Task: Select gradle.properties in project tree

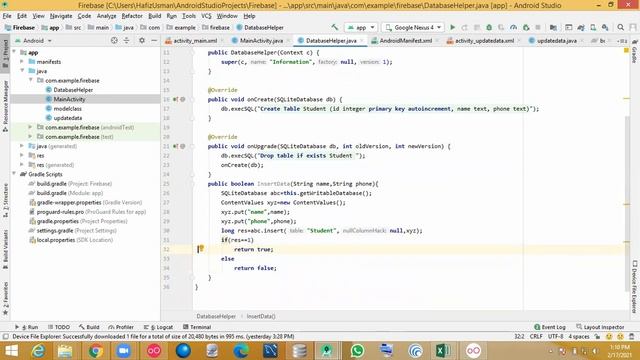Action: click(78, 221)
